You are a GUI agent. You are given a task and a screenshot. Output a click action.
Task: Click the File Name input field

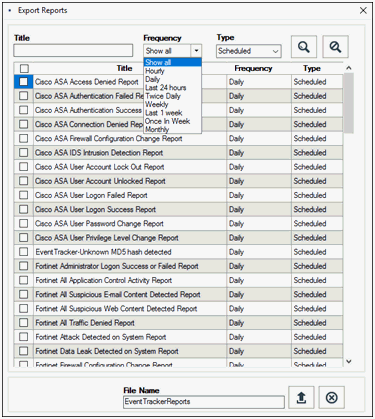[204, 402]
